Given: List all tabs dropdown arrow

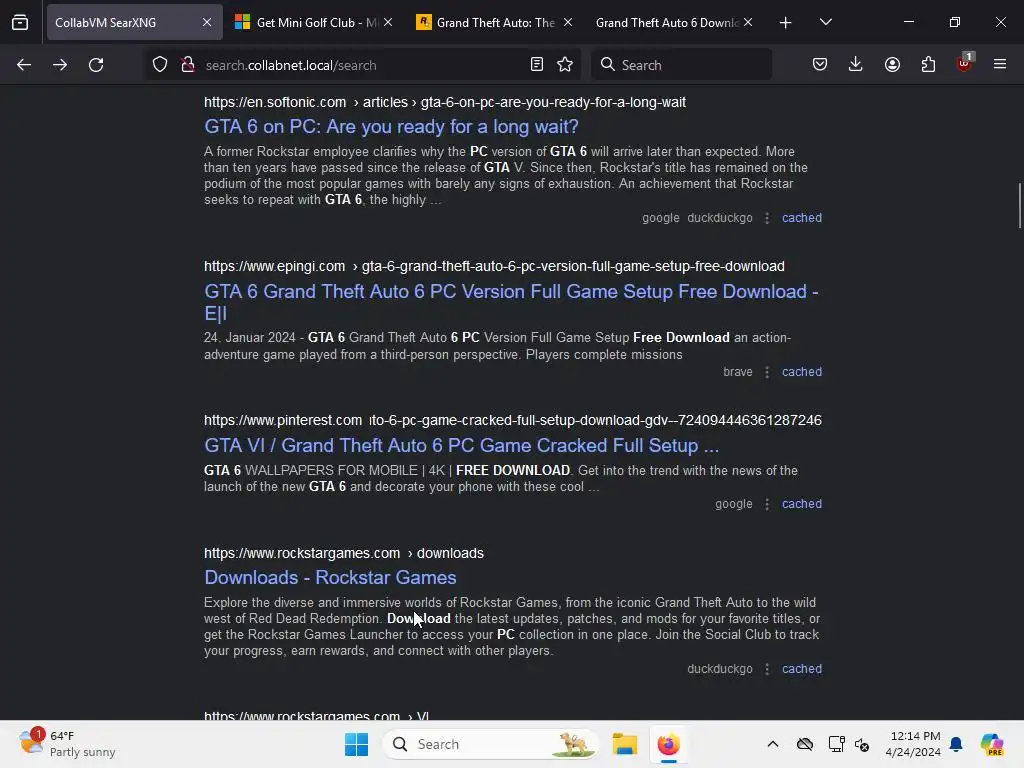Looking at the screenshot, I should (826, 23).
